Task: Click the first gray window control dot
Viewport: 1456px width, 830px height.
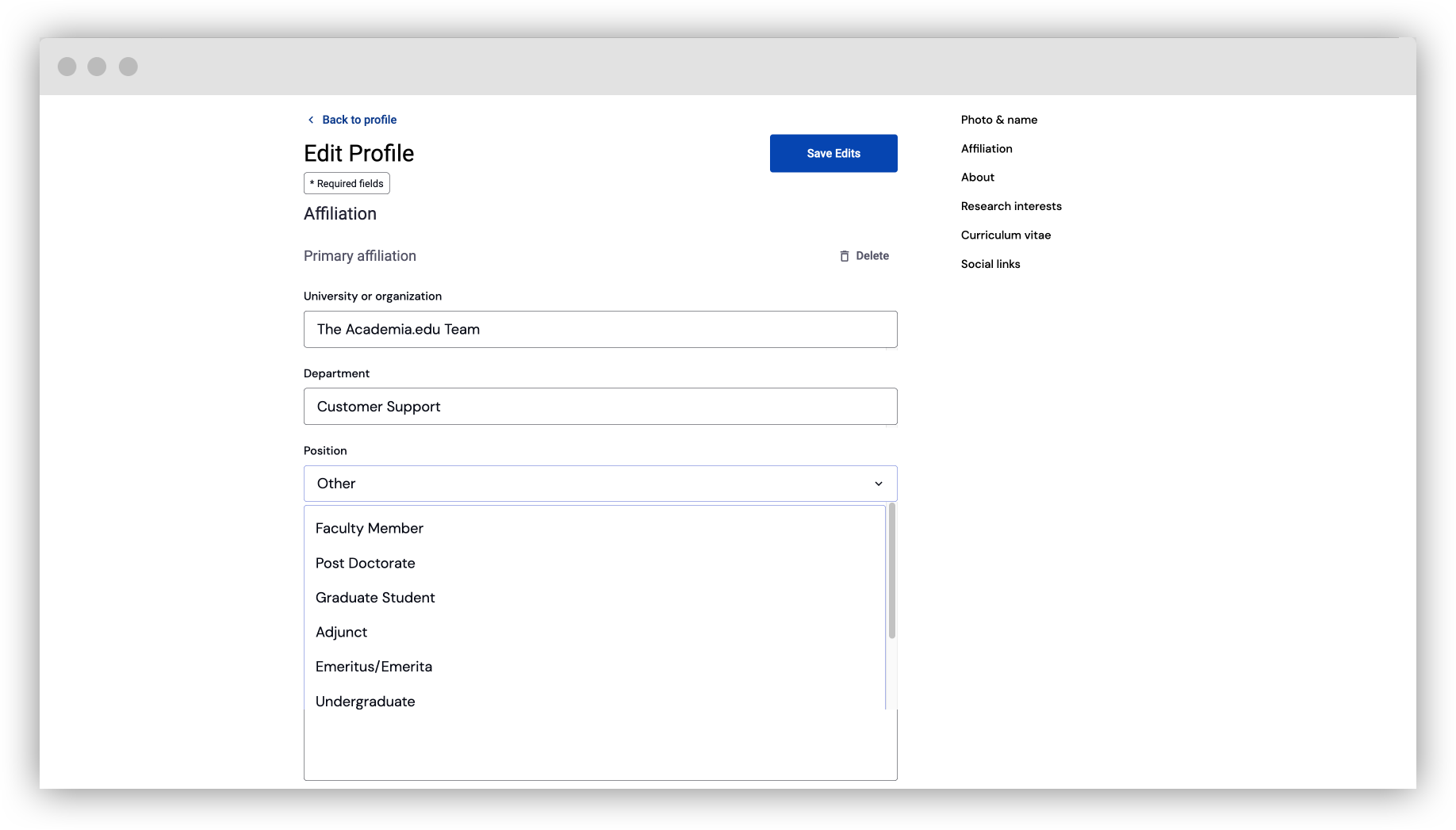Action: (x=67, y=67)
